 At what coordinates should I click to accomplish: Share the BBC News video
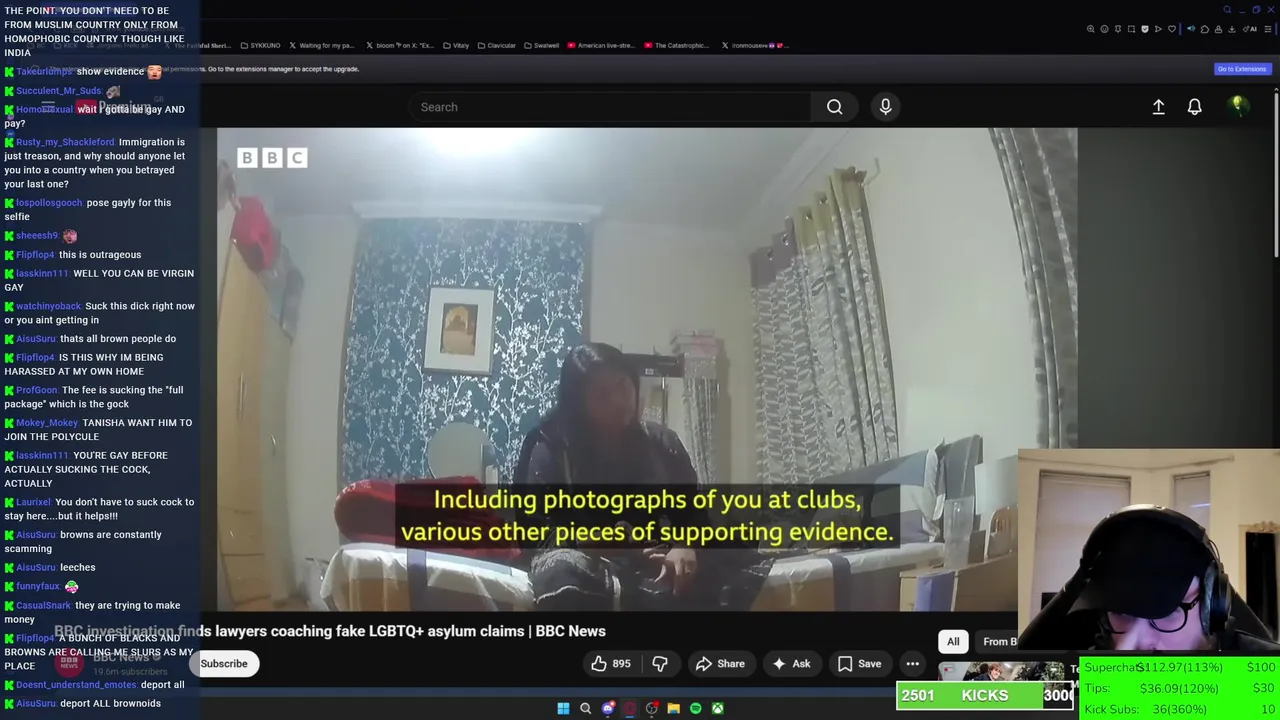[720, 664]
